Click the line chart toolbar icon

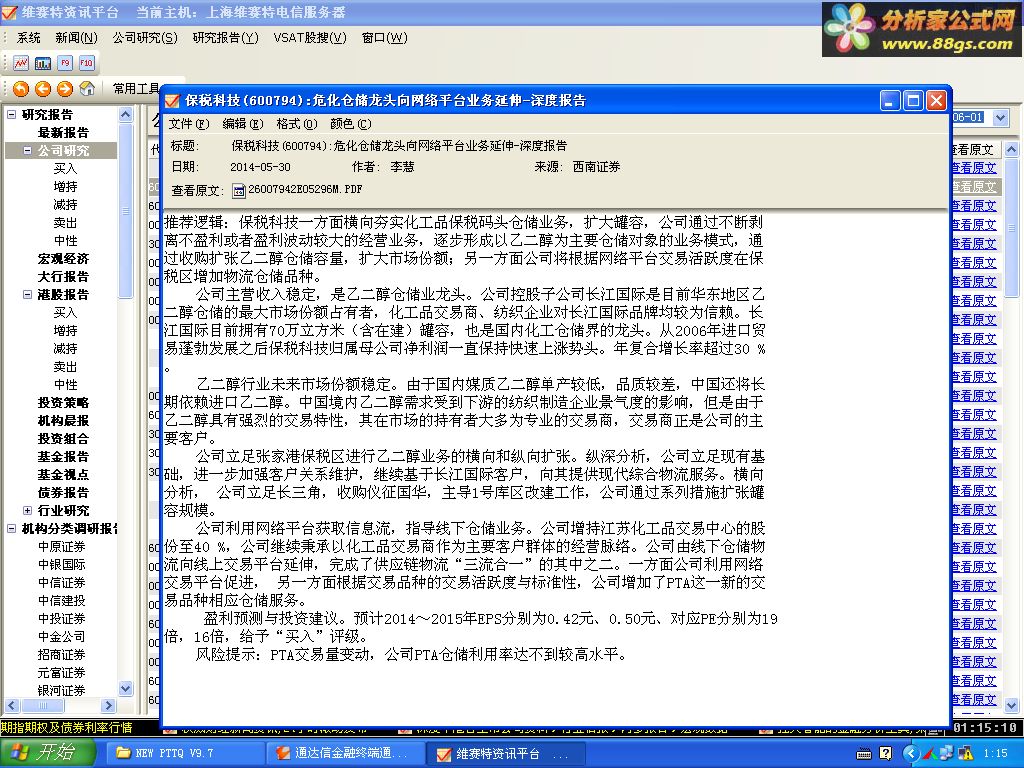coord(21,63)
